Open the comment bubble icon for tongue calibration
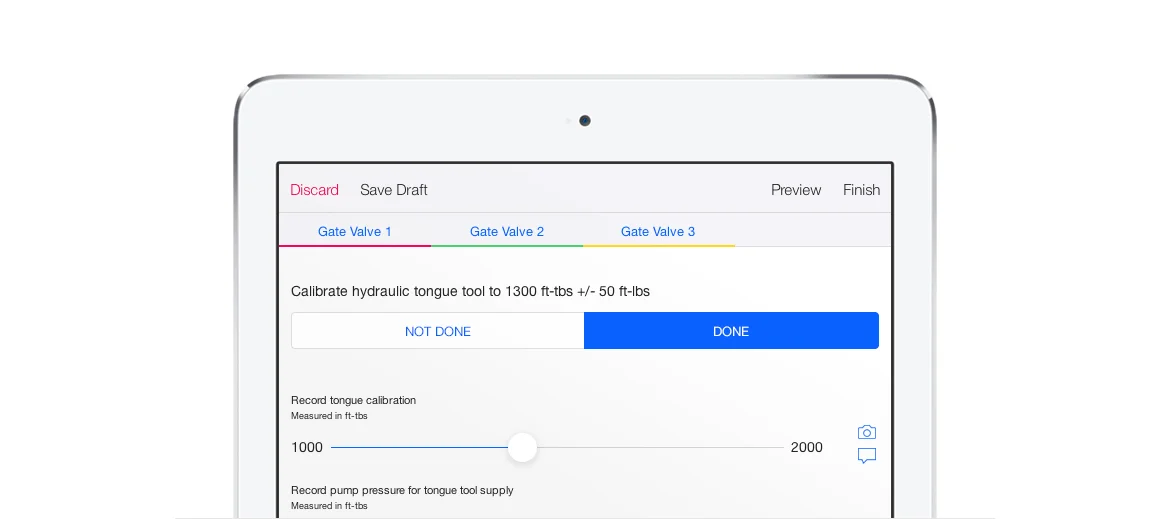Image resolution: width=1169 pixels, height=519 pixels. click(866, 456)
